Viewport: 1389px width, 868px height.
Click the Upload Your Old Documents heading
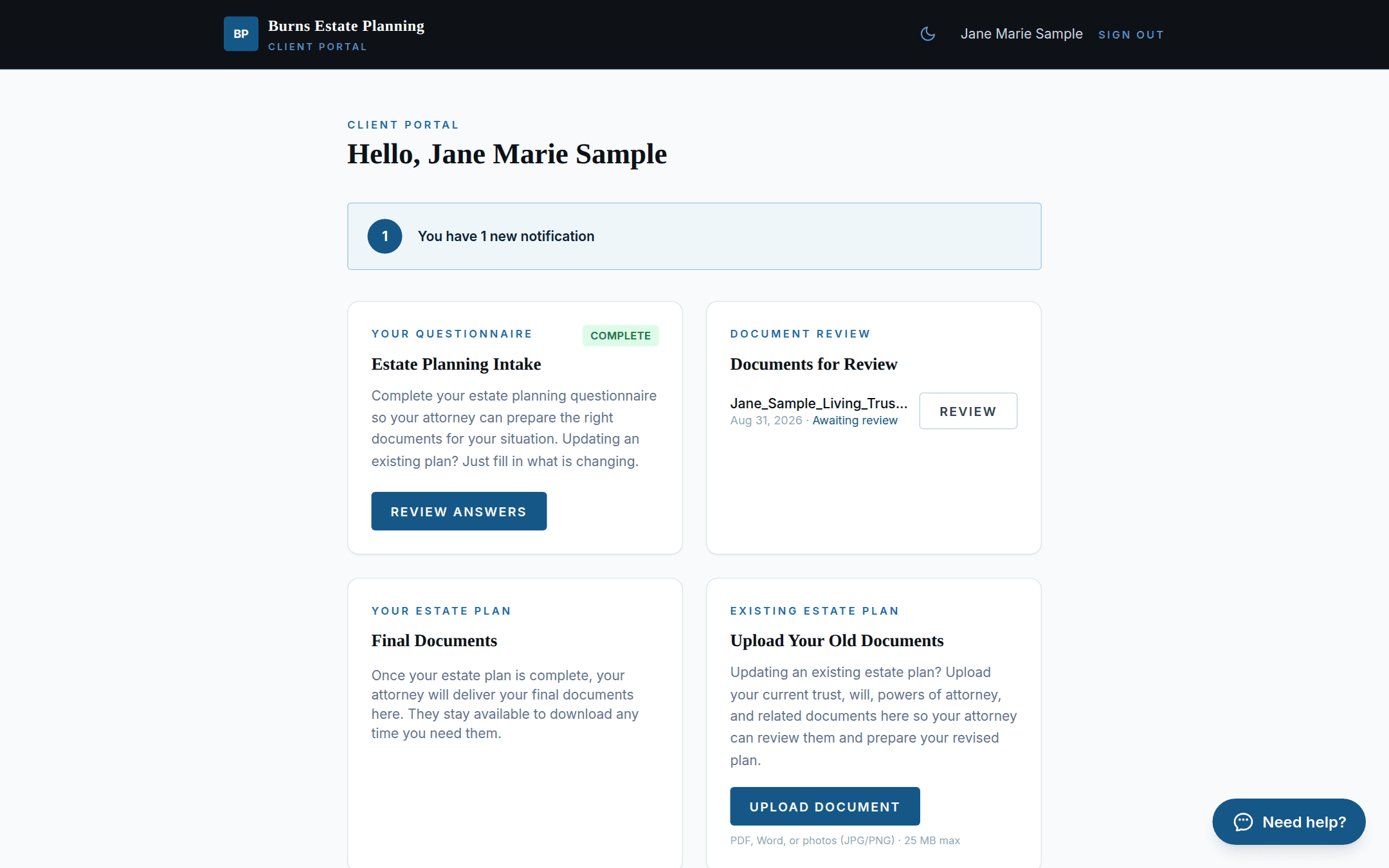coord(837,640)
